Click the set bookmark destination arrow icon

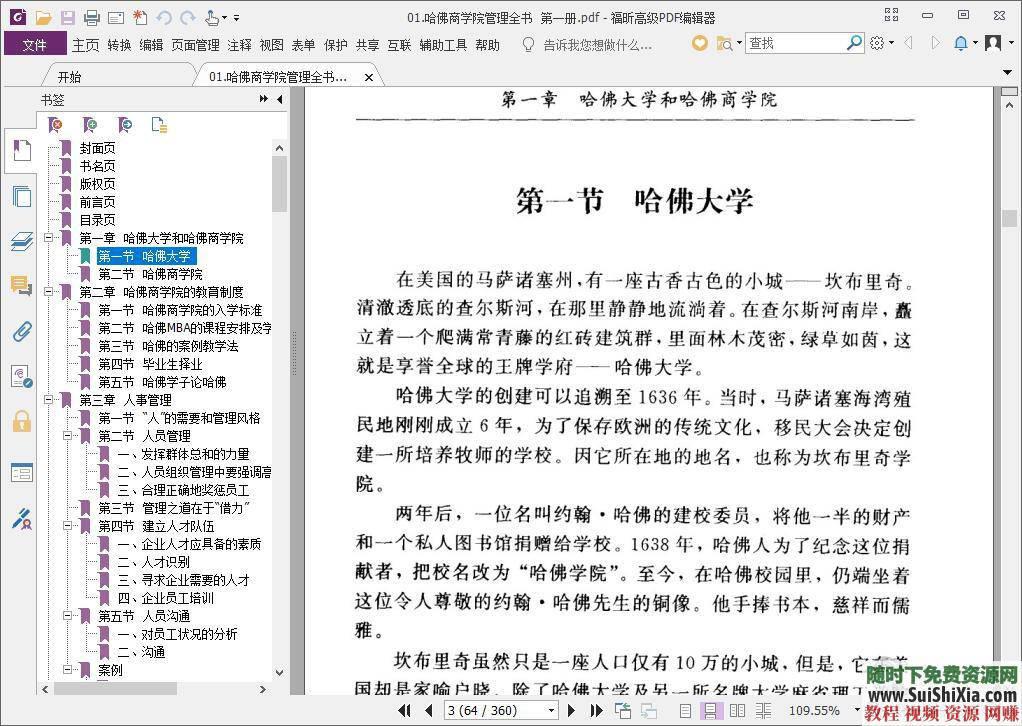(x=125, y=124)
